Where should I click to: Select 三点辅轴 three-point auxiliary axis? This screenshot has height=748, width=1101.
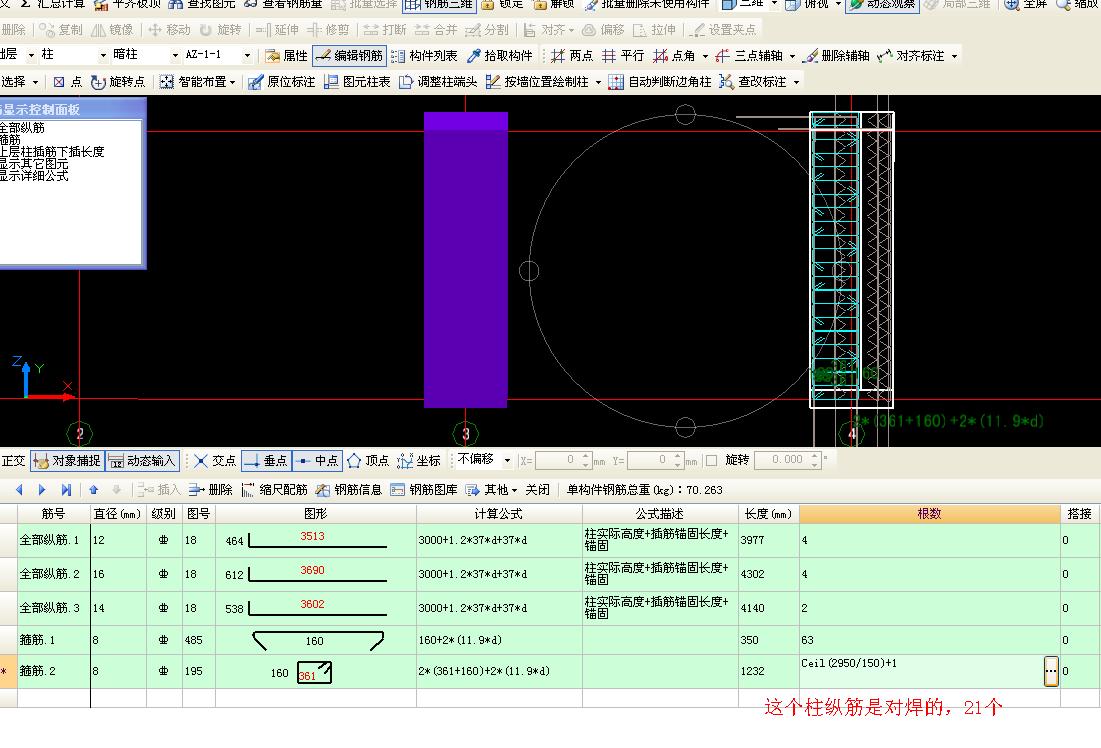(749, 55)
